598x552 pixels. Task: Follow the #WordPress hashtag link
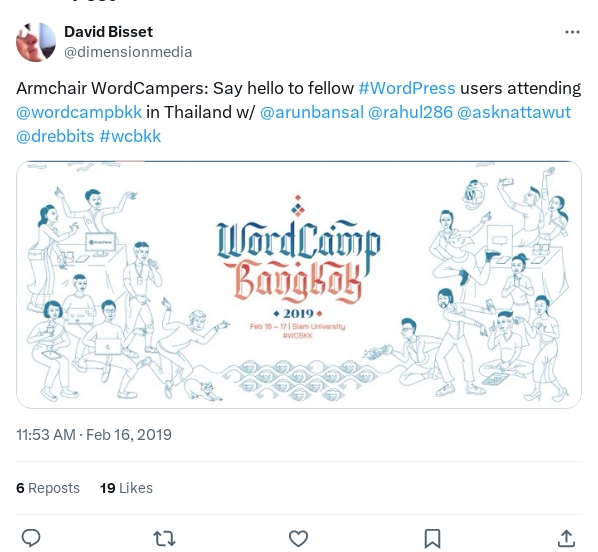tap(407, 89)
